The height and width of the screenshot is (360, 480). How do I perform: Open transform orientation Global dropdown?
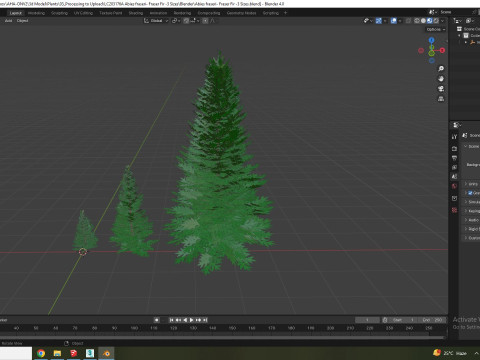pos(156,21)
